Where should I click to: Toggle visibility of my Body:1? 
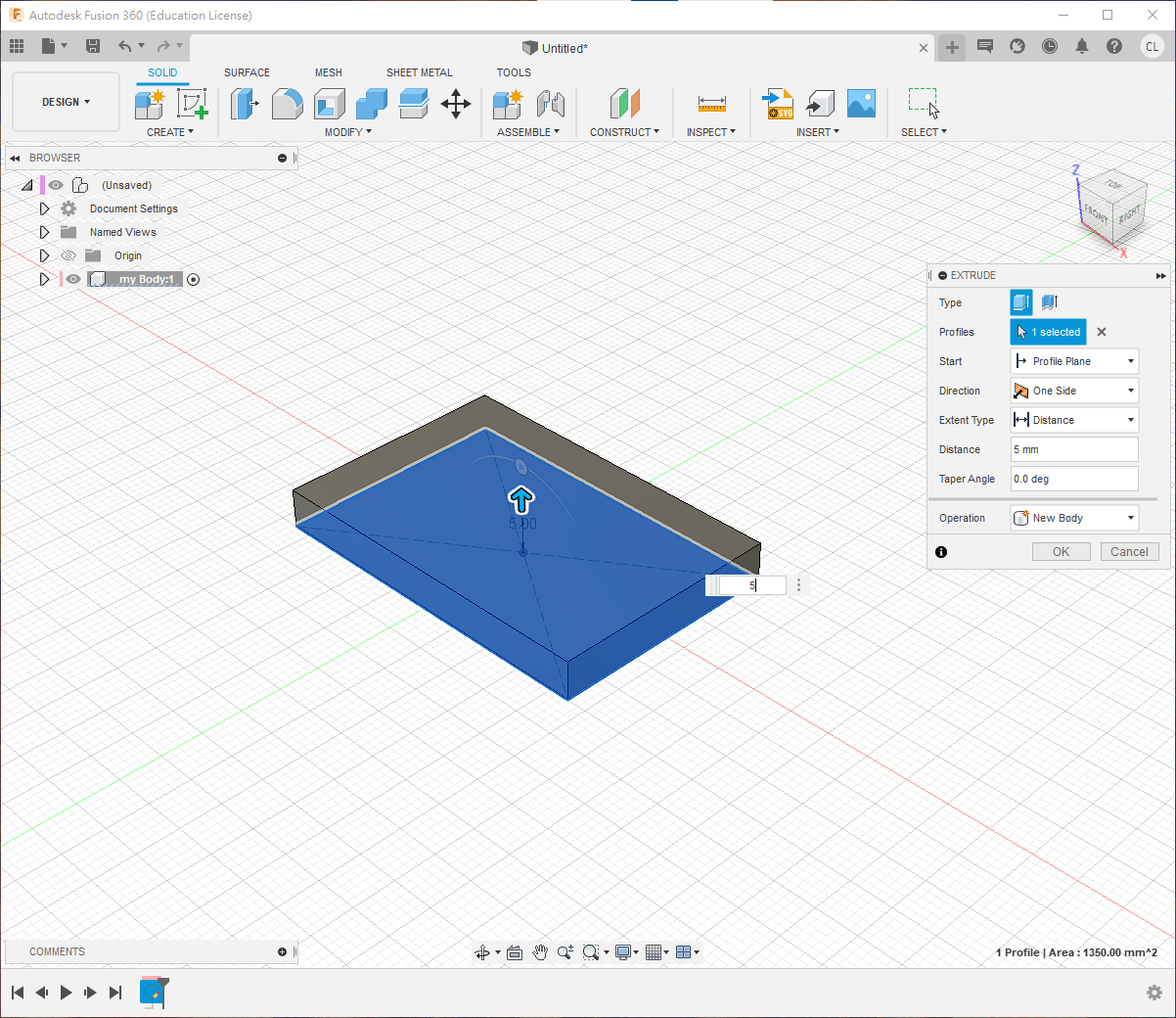(73, 279)
